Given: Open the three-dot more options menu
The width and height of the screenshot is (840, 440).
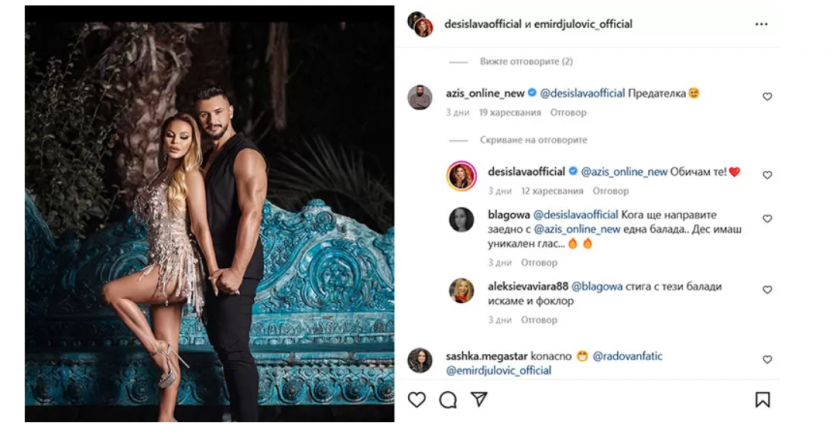Looking at the screenshot, I should tap(761, 24).
